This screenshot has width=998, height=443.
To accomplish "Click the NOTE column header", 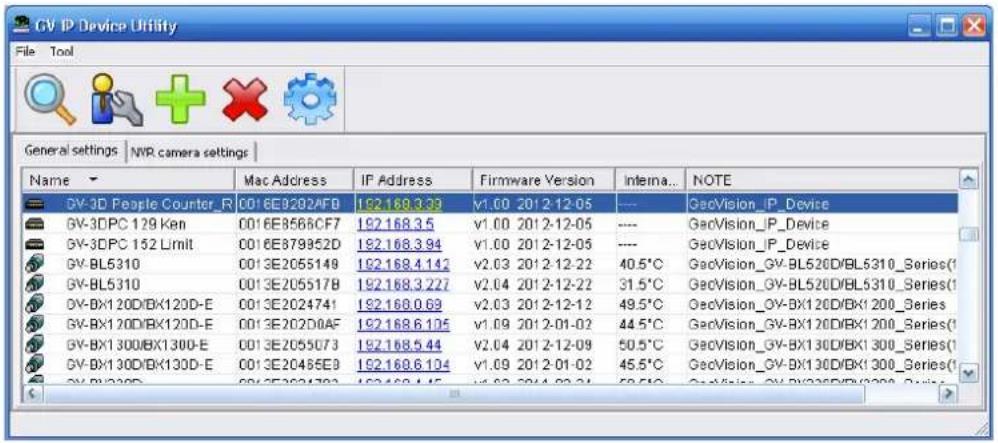I will pos(822,180).
